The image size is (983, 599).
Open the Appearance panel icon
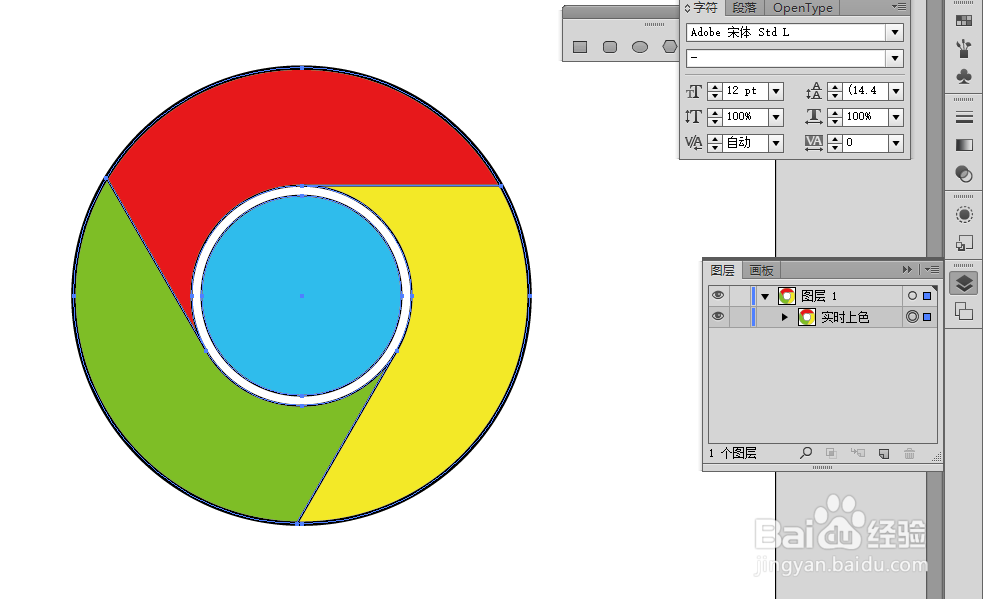point(964,215)
